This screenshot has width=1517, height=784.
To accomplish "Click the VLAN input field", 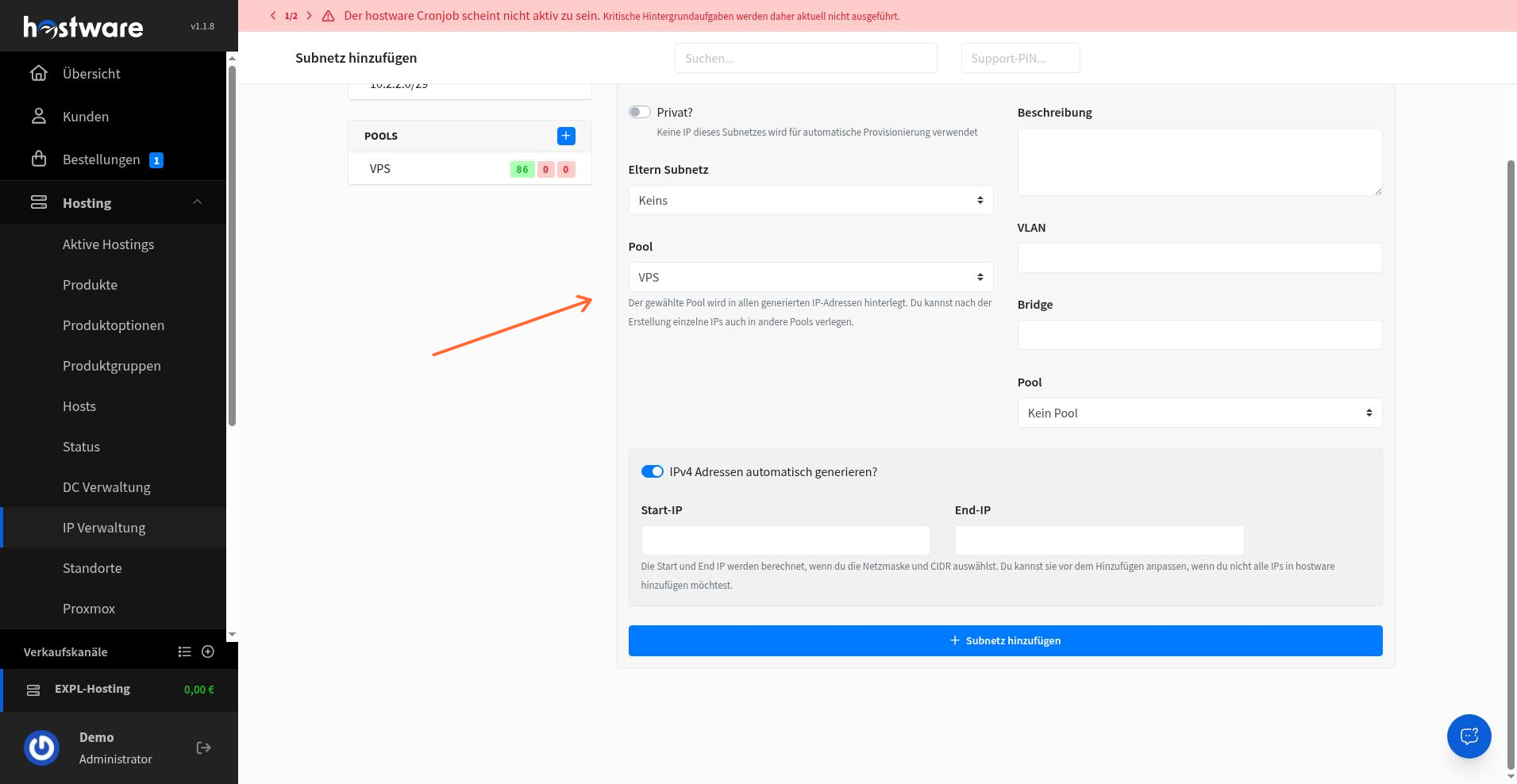I will coord(1199,258).
